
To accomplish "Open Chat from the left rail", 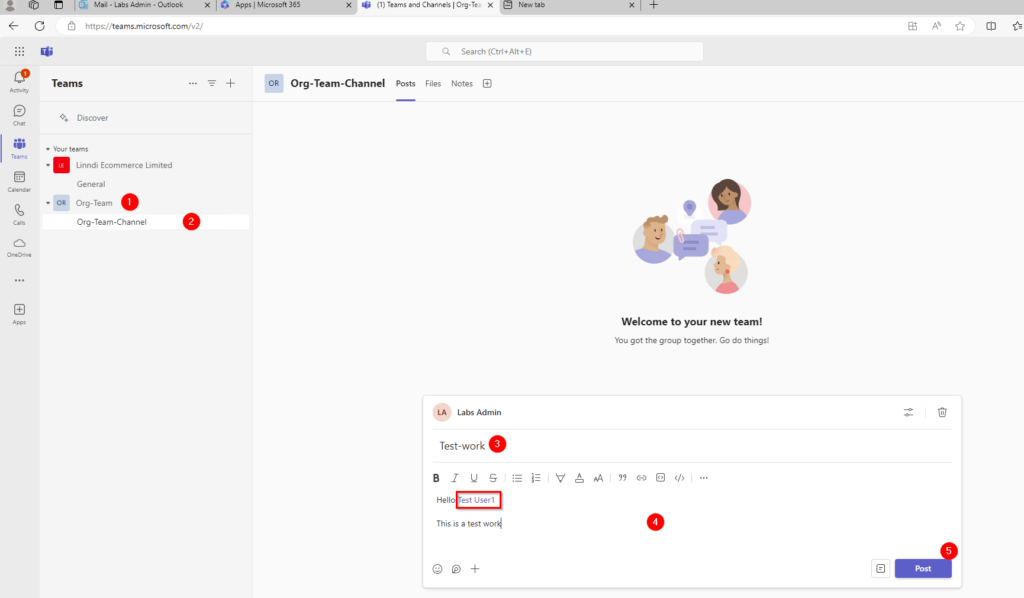I will tap(19, 115).
